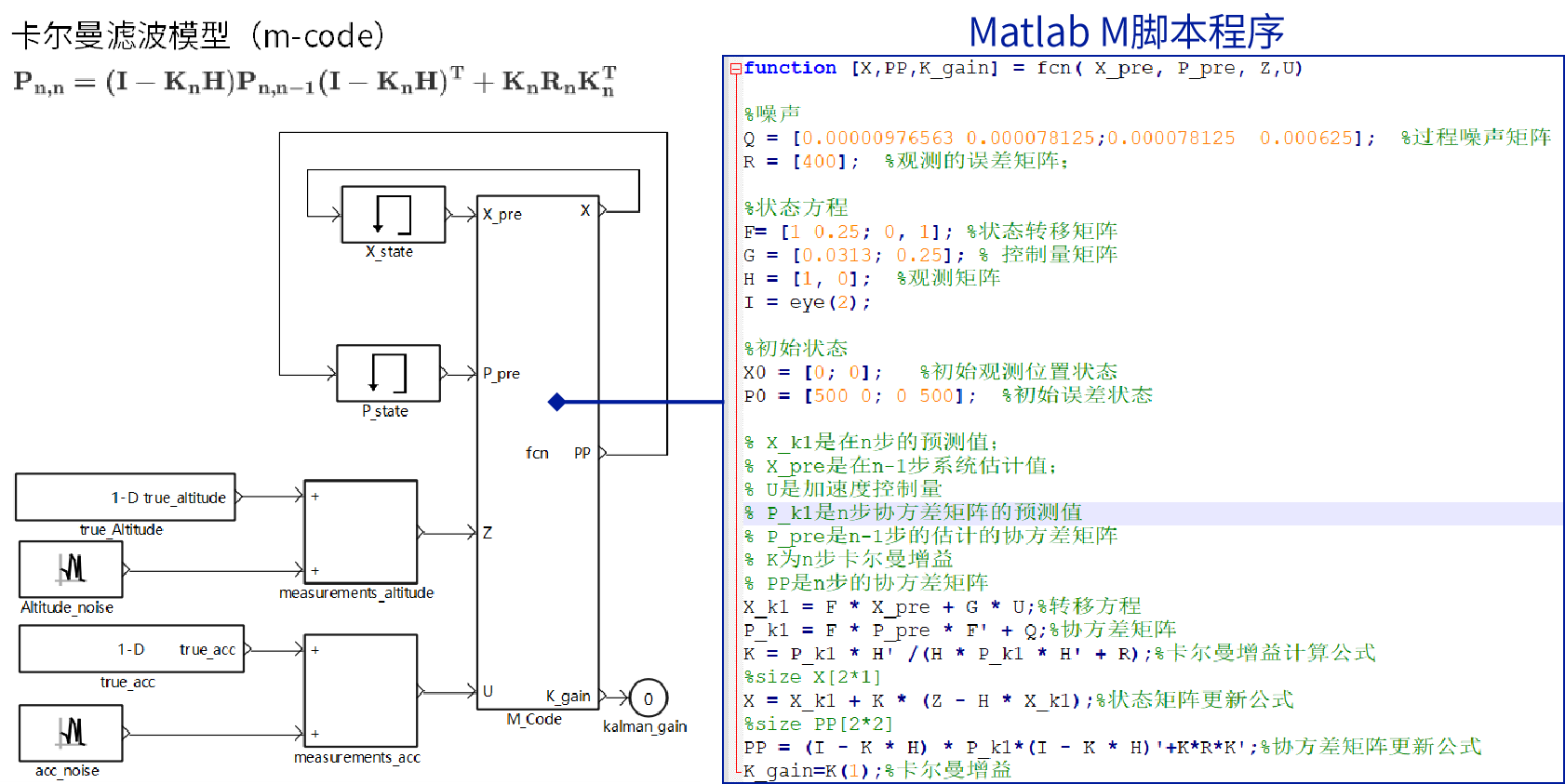The height and width of the screenshot is (784, 1565).
Task: Select the 1-D true_acc lookup block
Action: (131, 649)
